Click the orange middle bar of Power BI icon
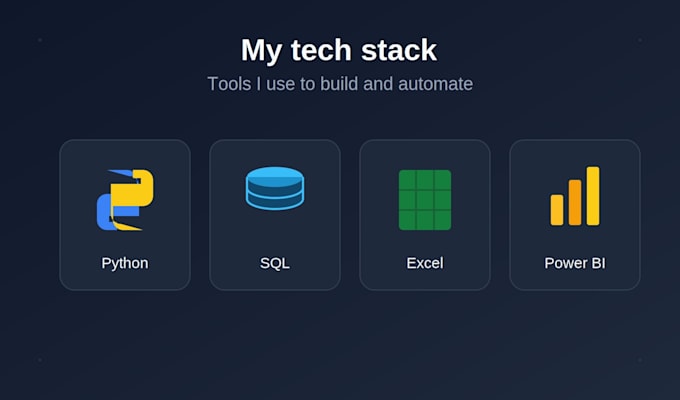680x400 pixels. click(575, 203)
